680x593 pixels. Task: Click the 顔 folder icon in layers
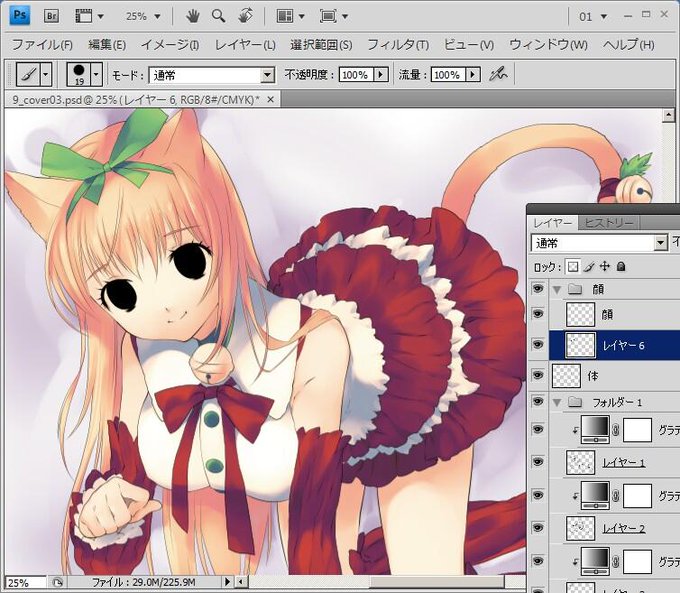point(575,288)
